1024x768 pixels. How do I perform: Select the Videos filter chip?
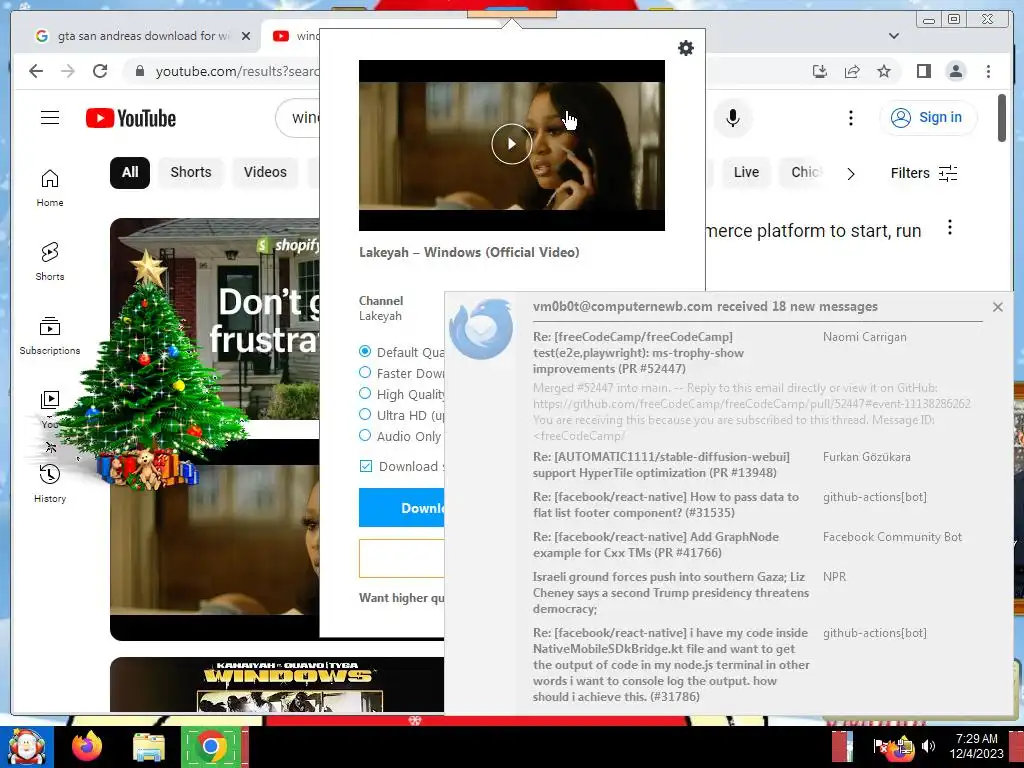click(x=265, y=172)
